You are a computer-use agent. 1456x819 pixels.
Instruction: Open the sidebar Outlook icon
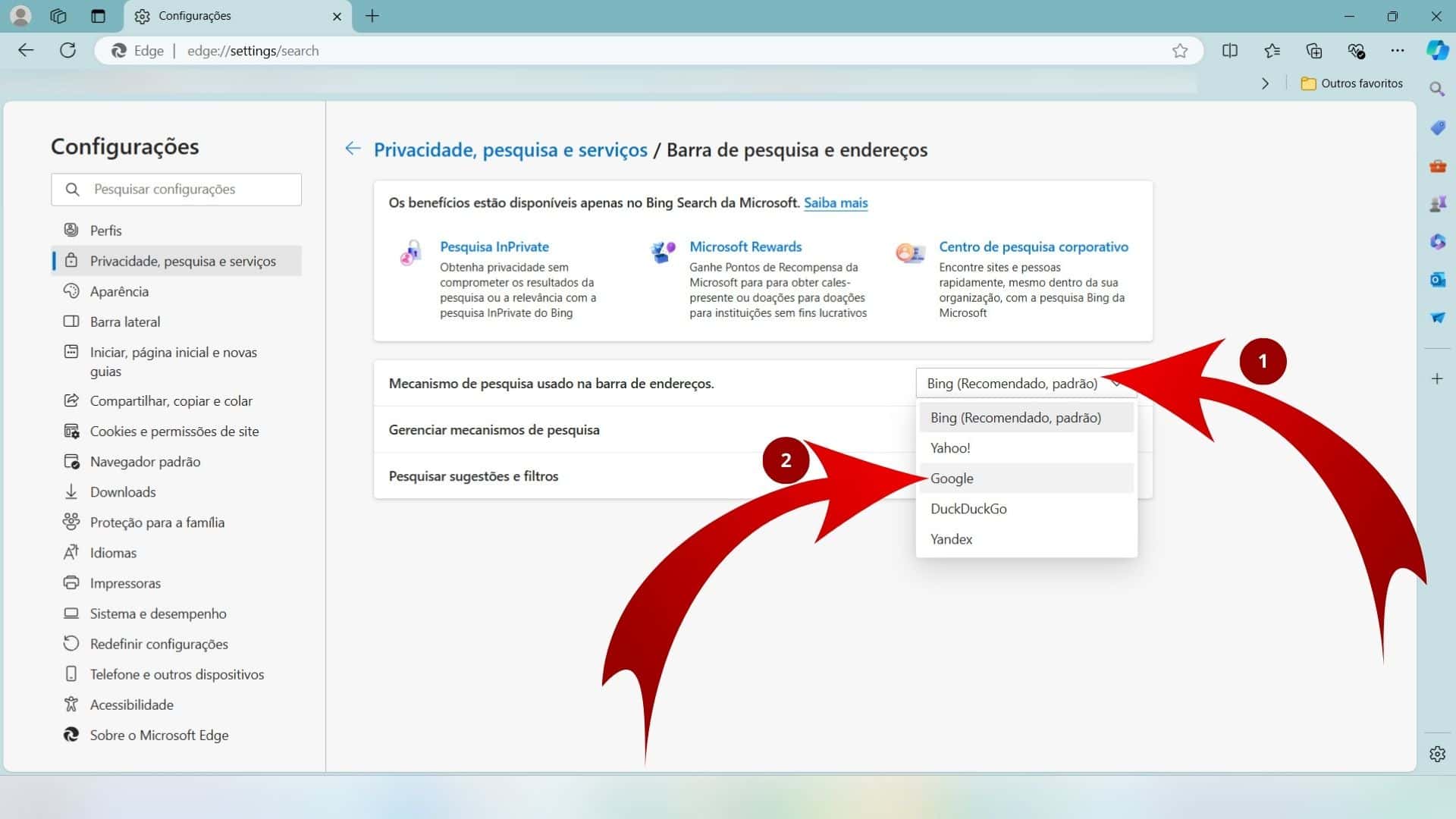[x=1437, y=279]
